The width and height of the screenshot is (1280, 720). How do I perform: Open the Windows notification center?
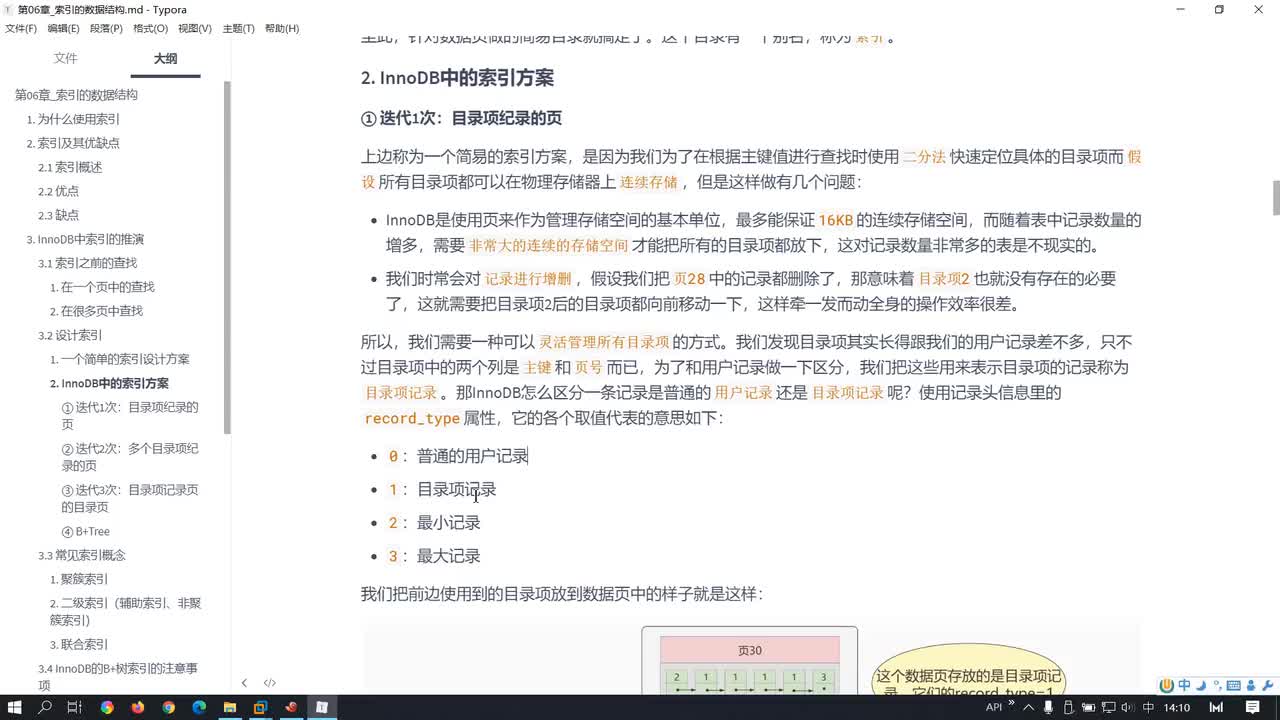(1252, 707)
